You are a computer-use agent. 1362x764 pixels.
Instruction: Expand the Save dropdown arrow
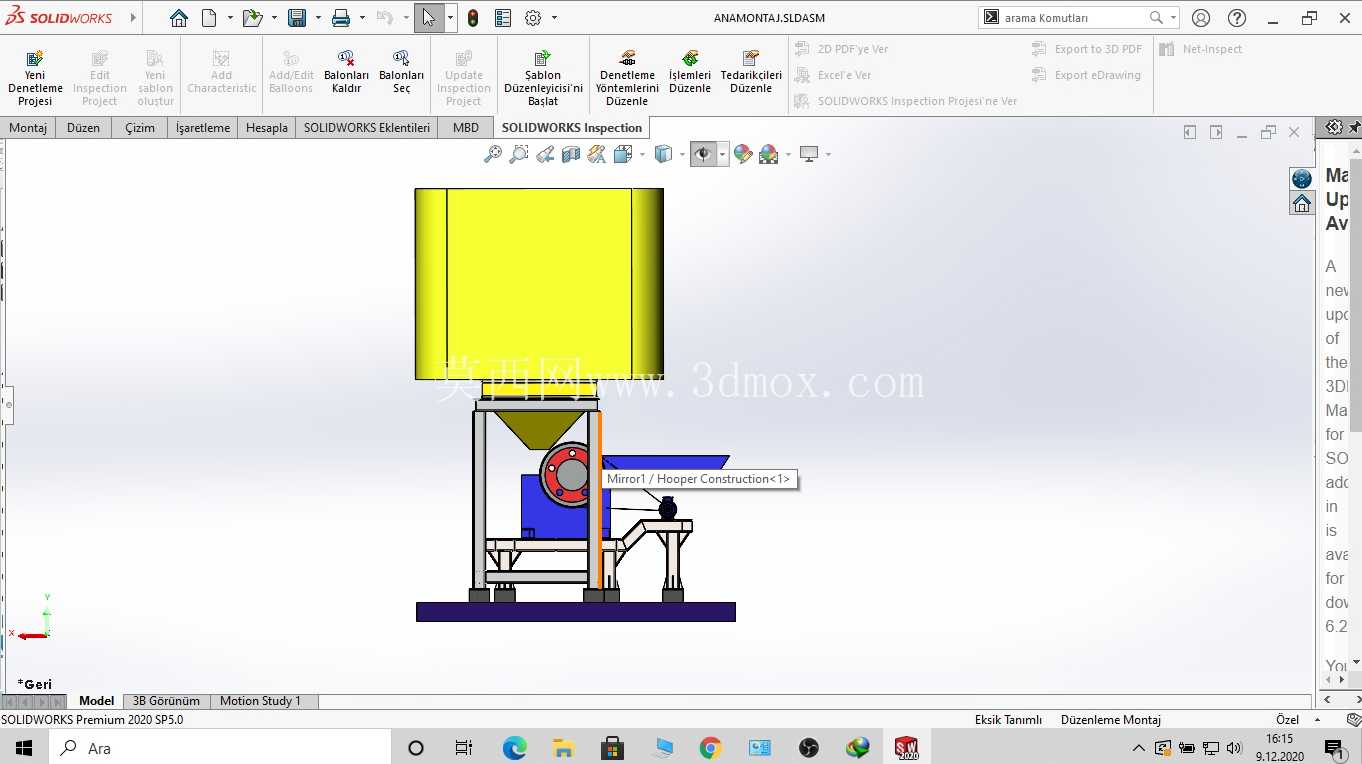318,18
